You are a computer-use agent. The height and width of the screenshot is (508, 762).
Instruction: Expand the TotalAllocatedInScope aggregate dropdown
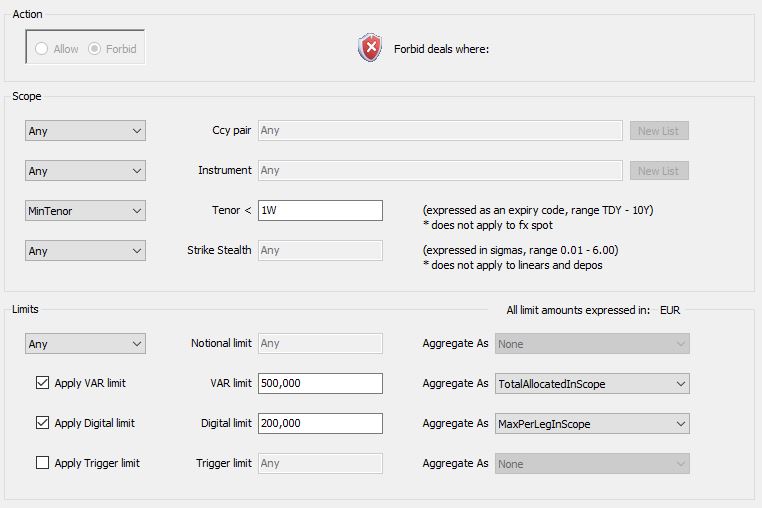pos(592,384)
